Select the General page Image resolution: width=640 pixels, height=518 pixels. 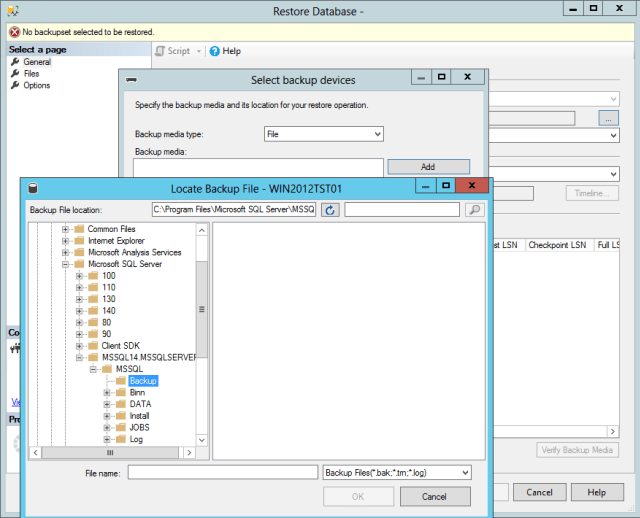(37, 62)
